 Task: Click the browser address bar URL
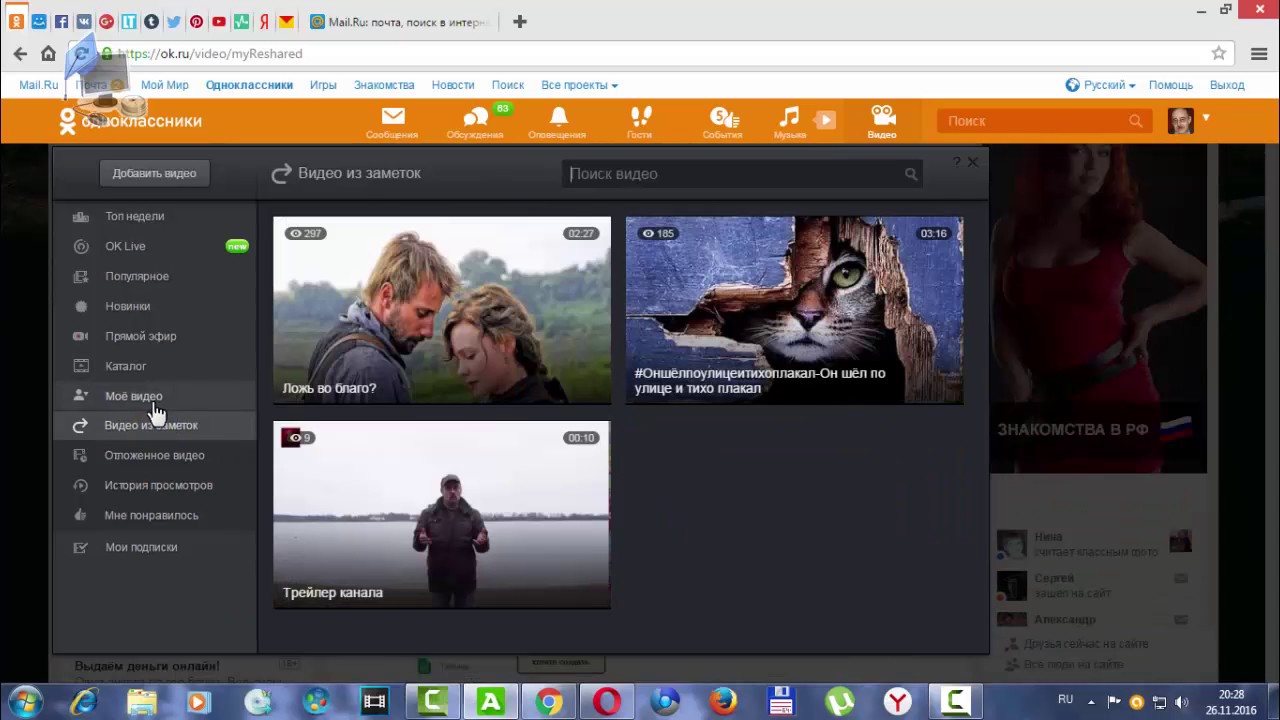[210, 54]
